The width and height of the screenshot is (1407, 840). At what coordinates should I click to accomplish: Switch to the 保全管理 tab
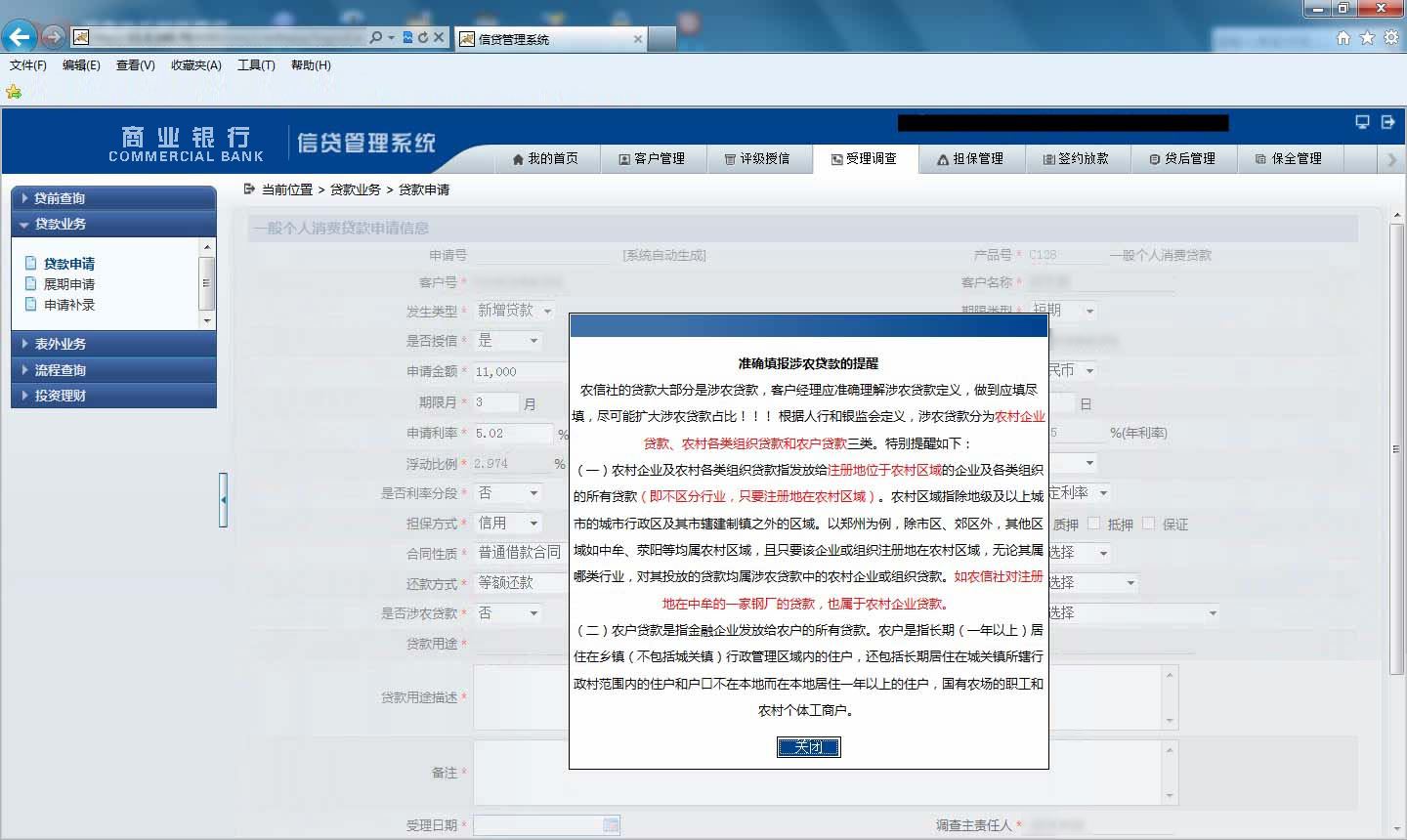point(1289,158)
